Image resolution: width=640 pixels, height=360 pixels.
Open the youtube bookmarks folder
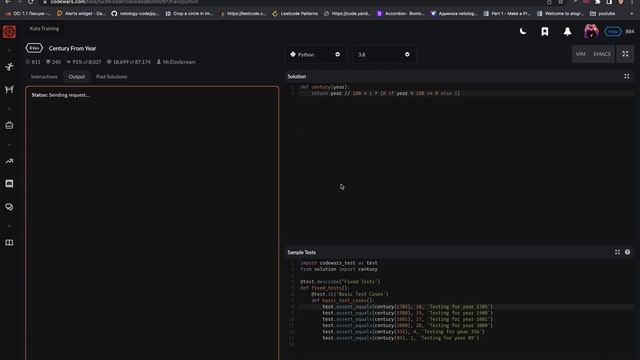click(602, 13)
